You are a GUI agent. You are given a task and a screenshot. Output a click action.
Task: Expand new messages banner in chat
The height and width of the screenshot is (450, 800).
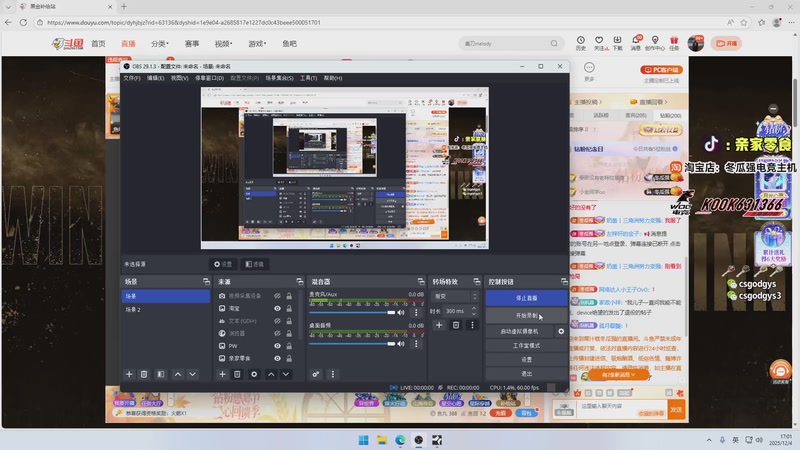618,374
